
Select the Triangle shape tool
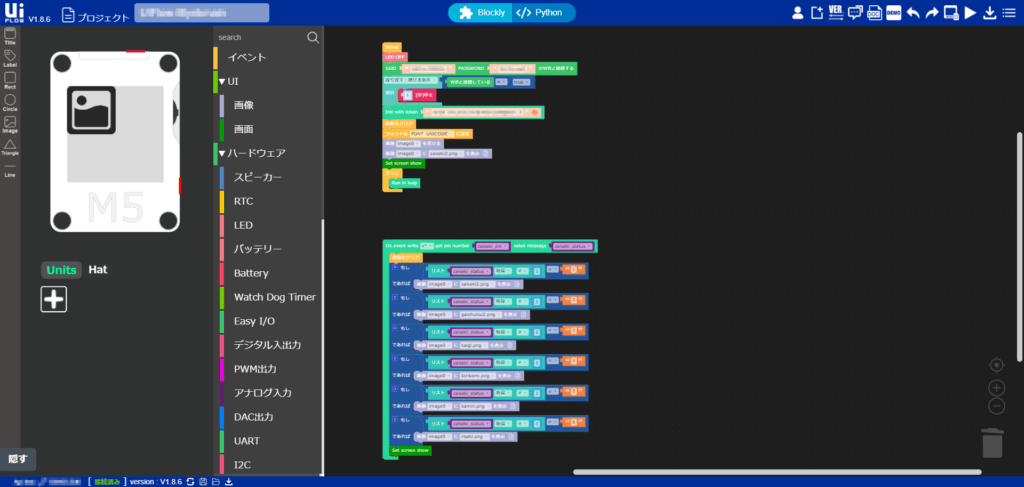10,147
